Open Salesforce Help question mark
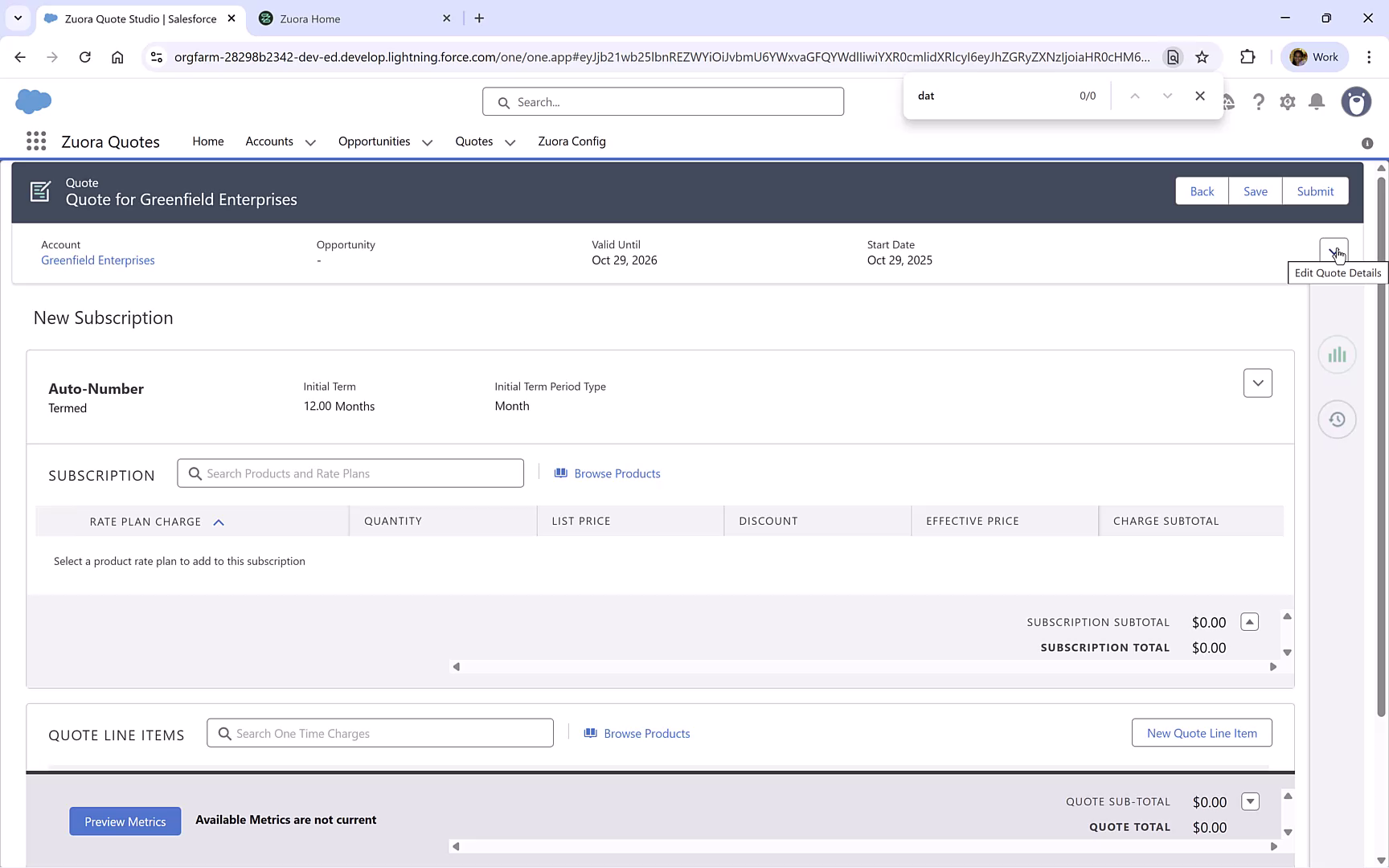 click(1259, 102)
